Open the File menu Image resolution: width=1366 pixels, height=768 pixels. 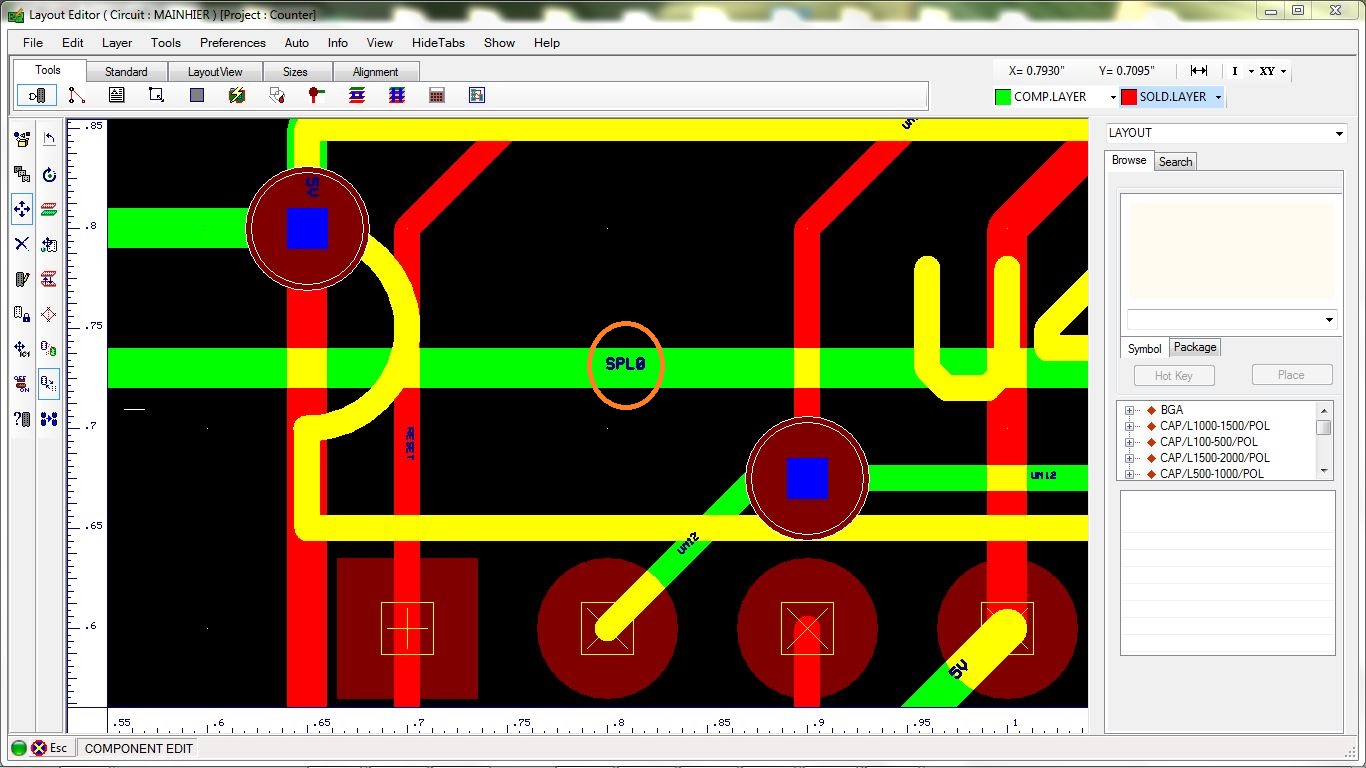33,43
